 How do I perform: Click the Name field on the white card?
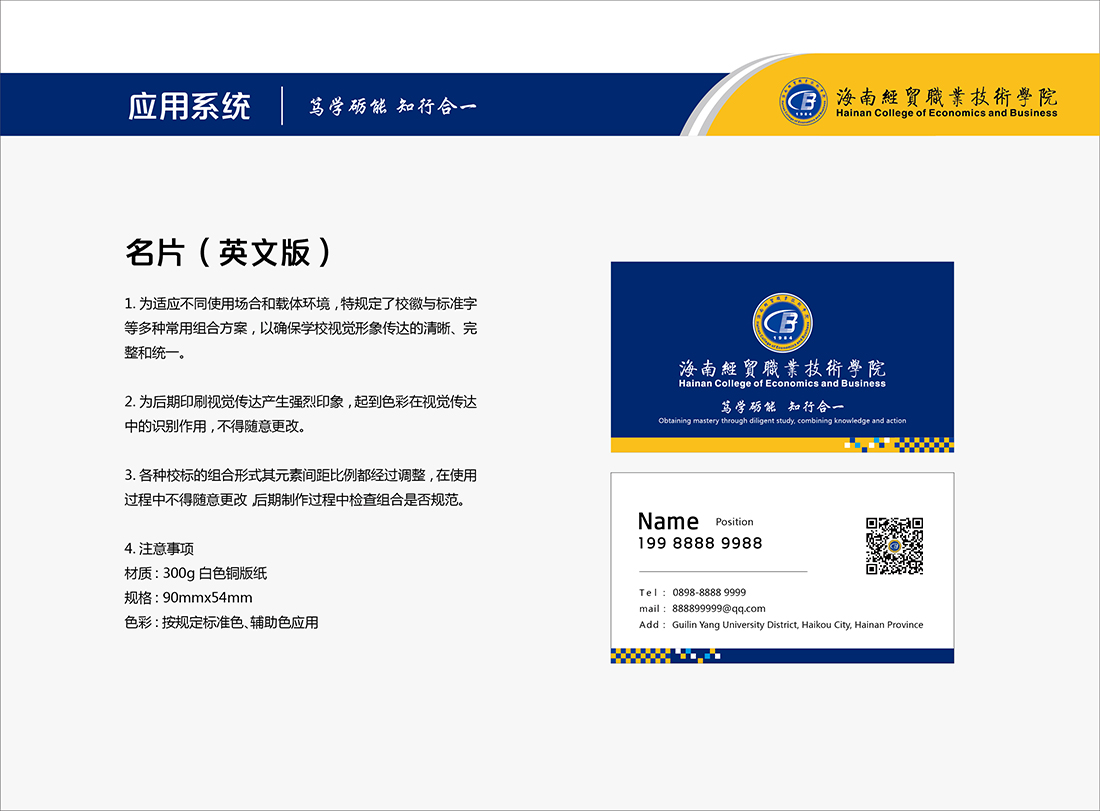668,521
